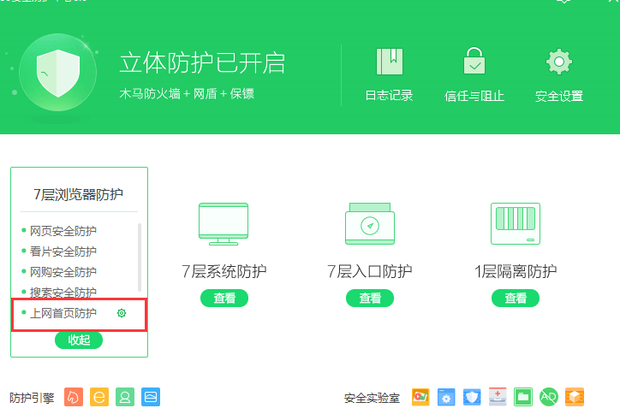Click 查看 under 1层隔离防护

[x=515, y=298]
